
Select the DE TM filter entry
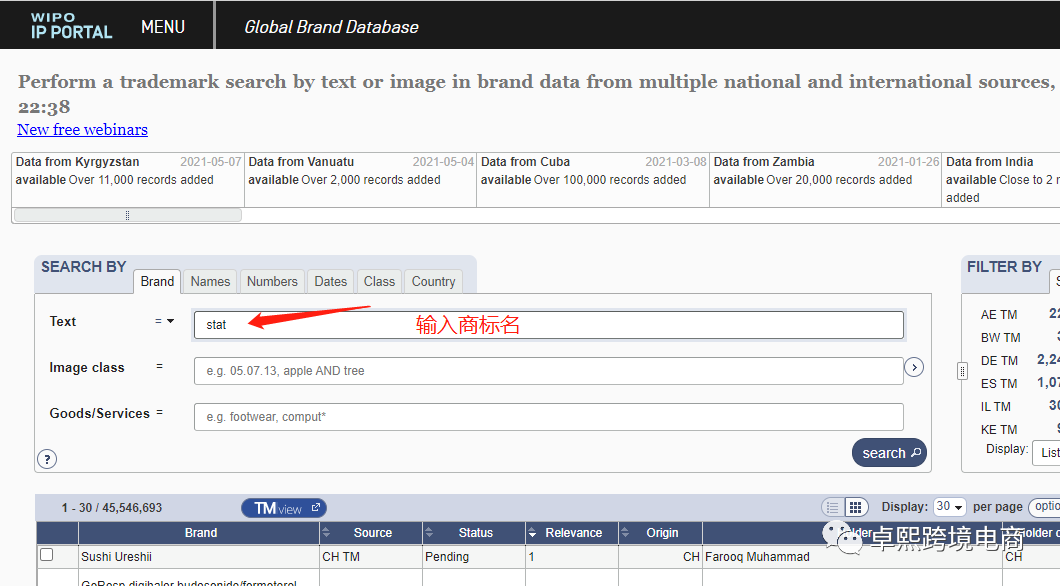point(999,361)
